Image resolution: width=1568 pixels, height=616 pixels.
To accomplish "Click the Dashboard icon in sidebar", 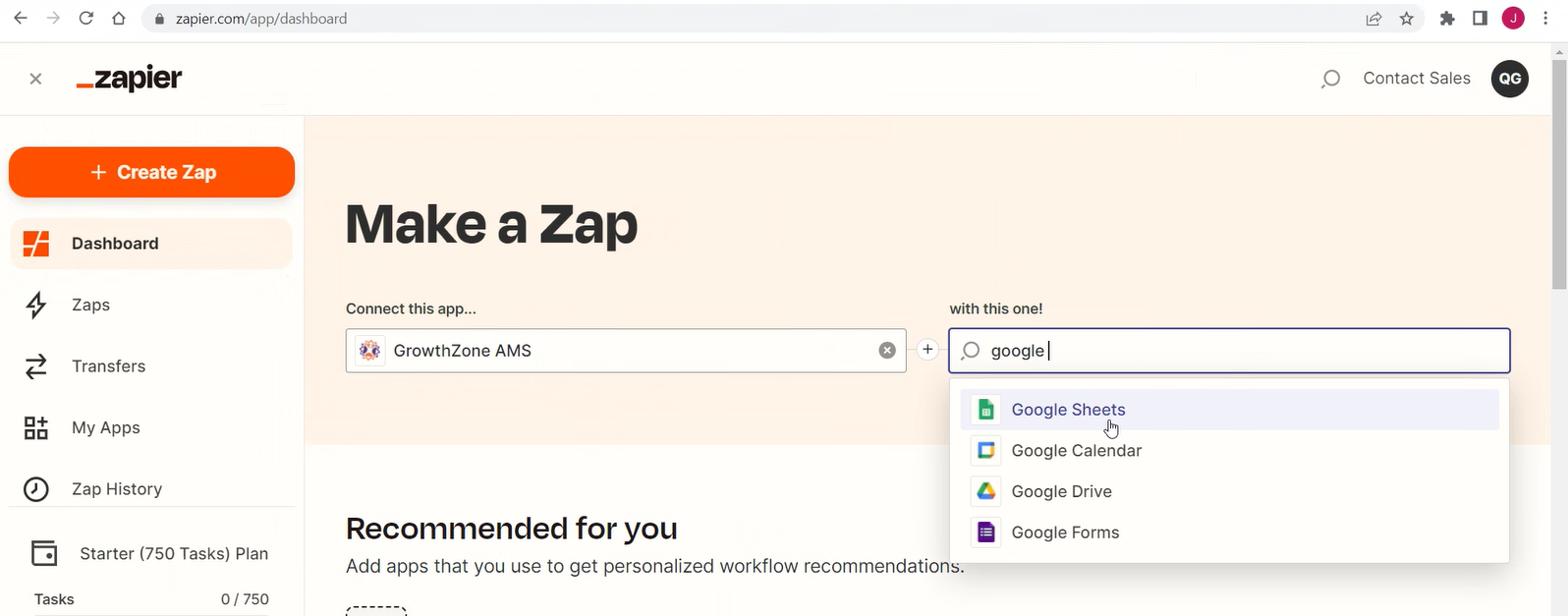I will point(36,244).
